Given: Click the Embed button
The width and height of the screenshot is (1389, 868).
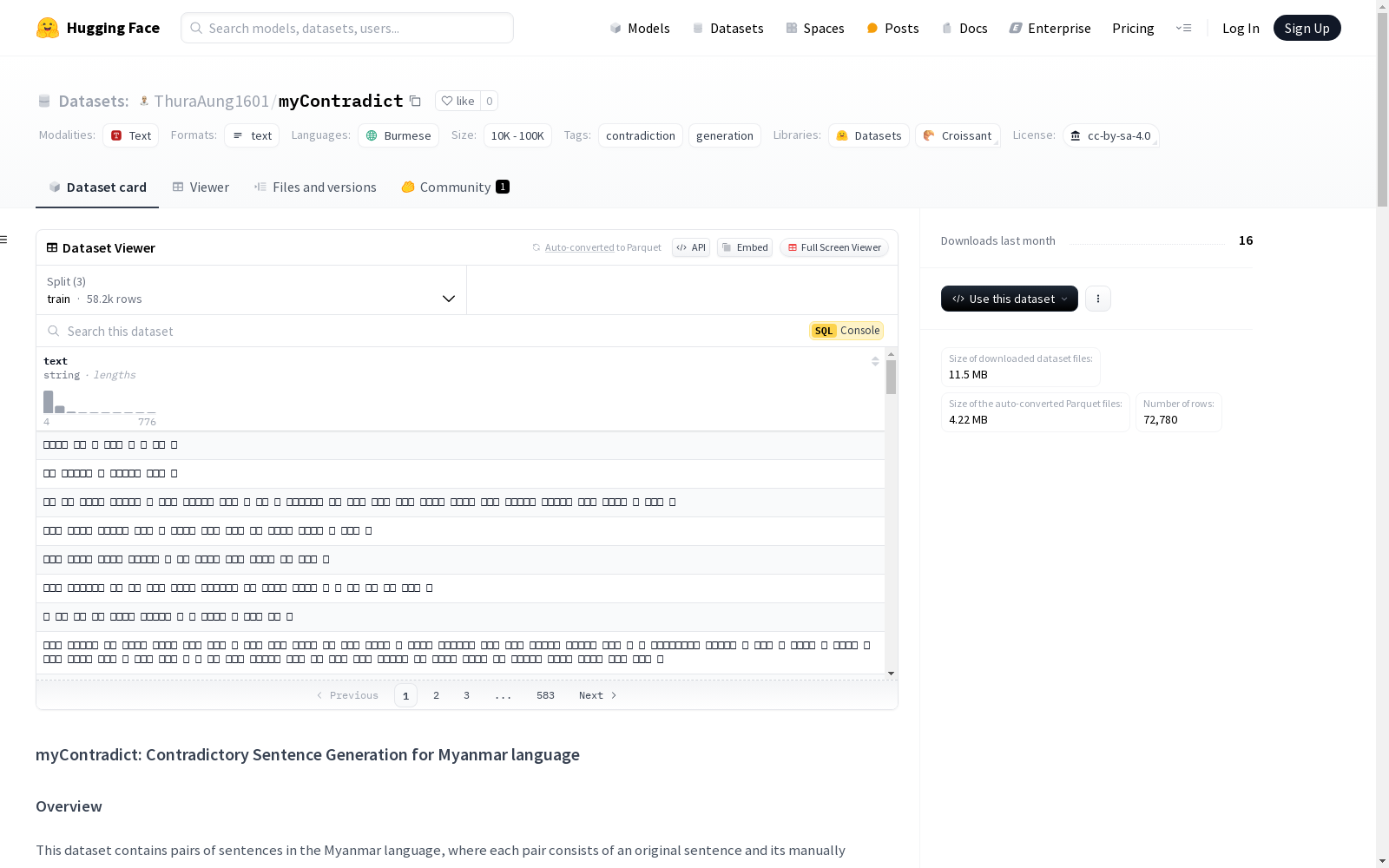Looking at the screenshot, I should pos(745,247).
